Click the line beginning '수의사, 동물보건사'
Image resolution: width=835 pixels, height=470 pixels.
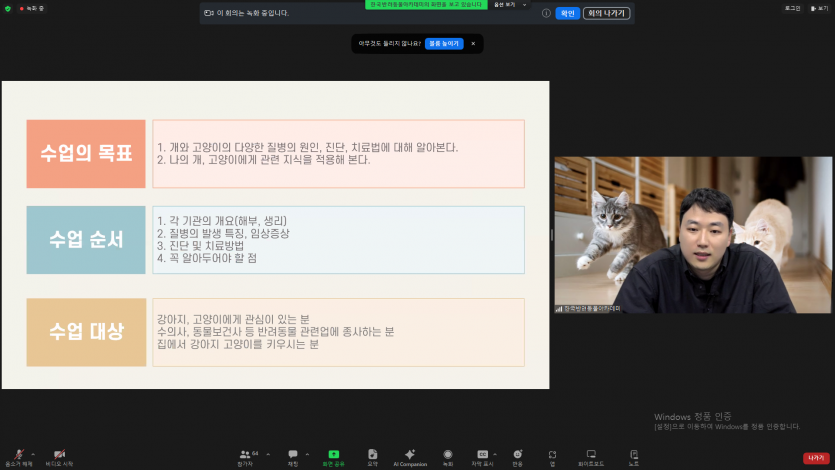[x=275, y=332]
